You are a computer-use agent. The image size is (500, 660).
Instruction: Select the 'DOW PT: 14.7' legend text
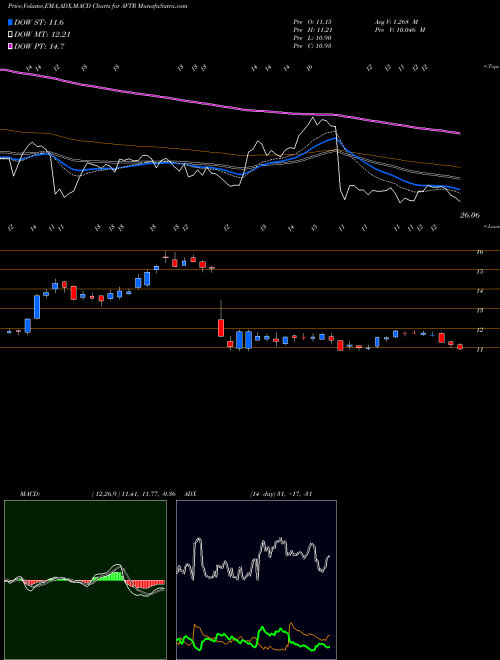coord(39,47)
